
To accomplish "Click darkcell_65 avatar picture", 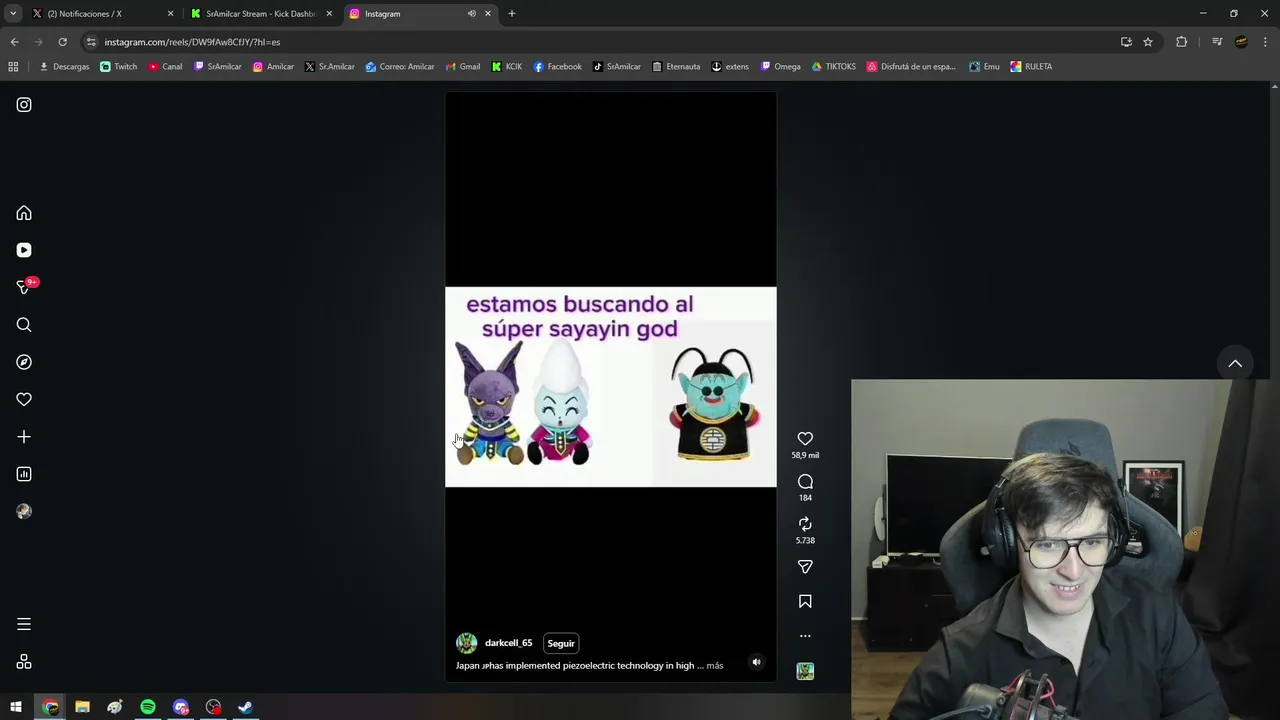I will [x=466, y=643].
